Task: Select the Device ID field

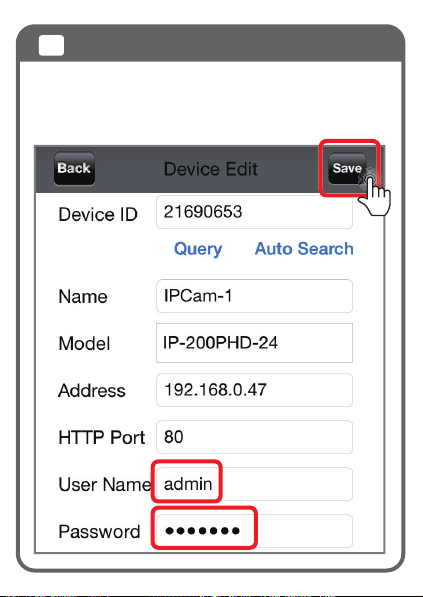Action: [254, 212]
